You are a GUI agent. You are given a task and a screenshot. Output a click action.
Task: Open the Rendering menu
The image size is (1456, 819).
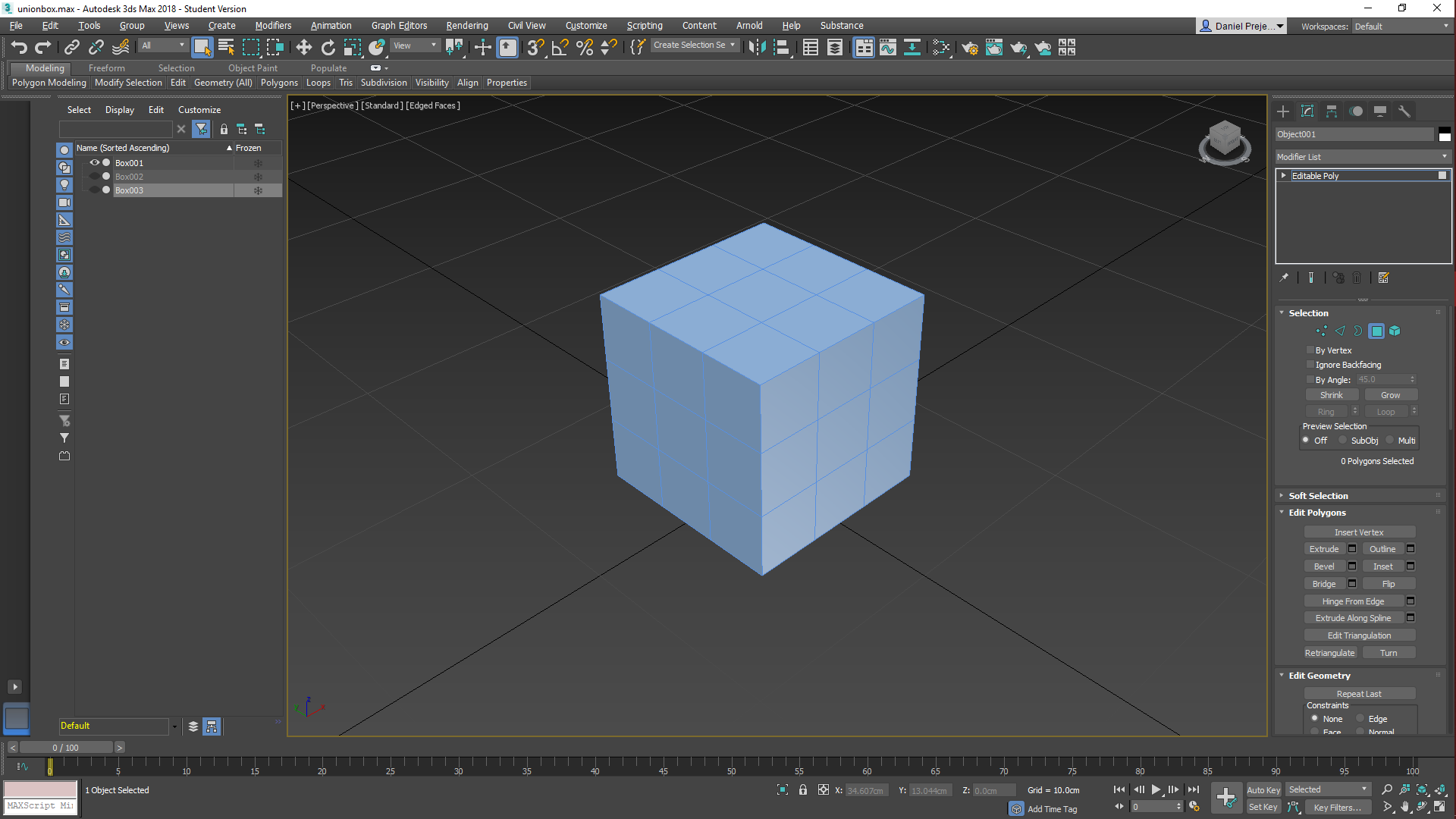coord(466,25)
